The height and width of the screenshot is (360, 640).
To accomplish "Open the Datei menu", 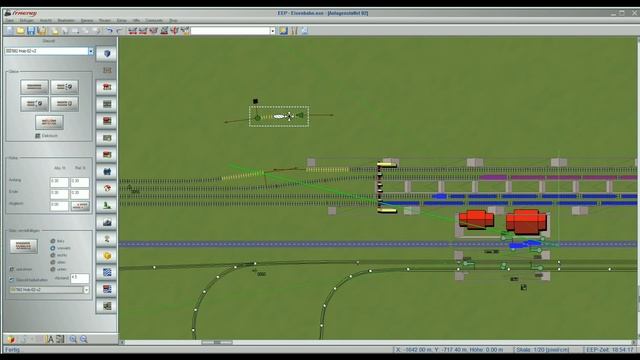I will click(9, 20).
